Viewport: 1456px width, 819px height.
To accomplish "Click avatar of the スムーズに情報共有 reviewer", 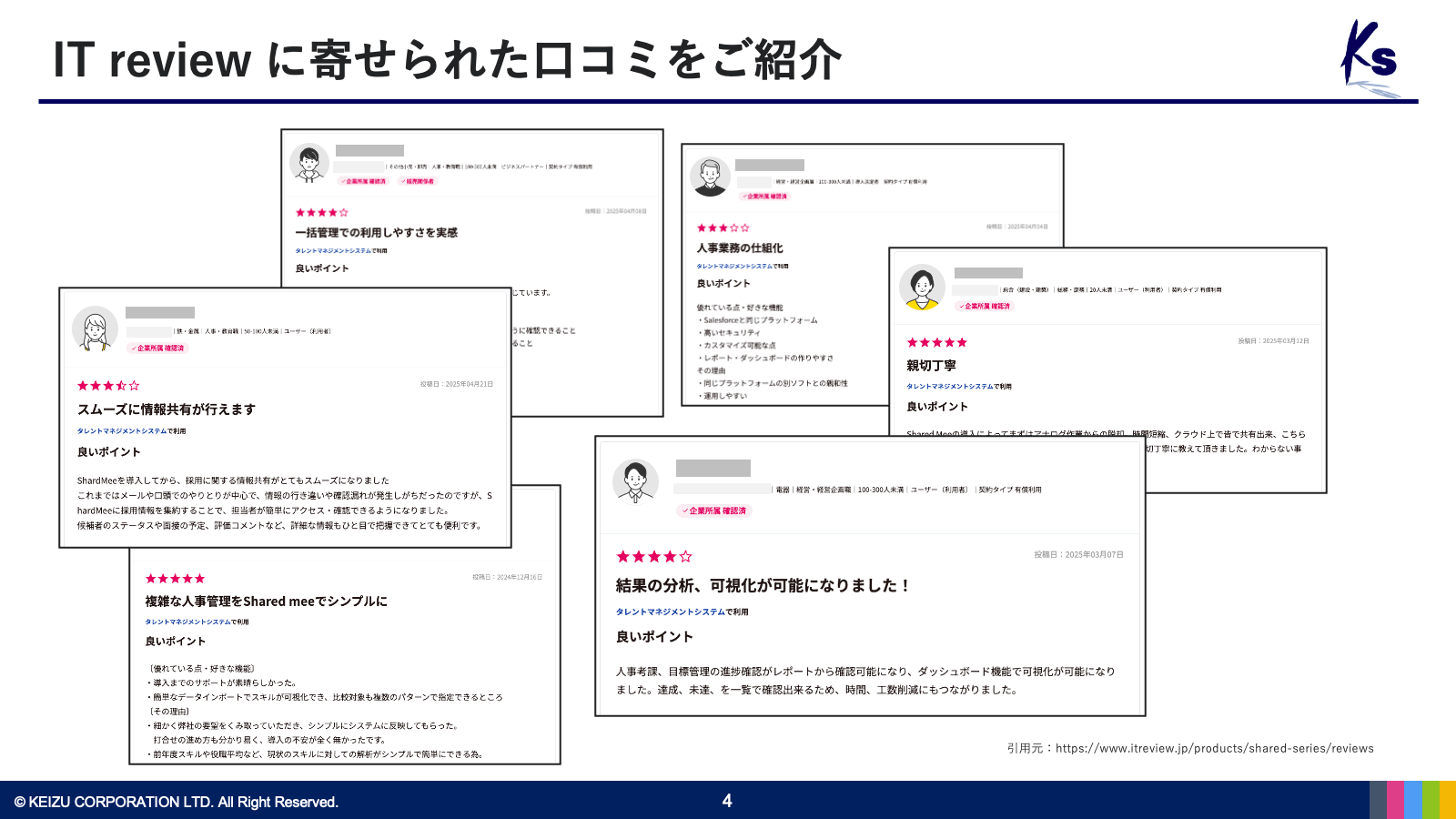I will [95, 329].
